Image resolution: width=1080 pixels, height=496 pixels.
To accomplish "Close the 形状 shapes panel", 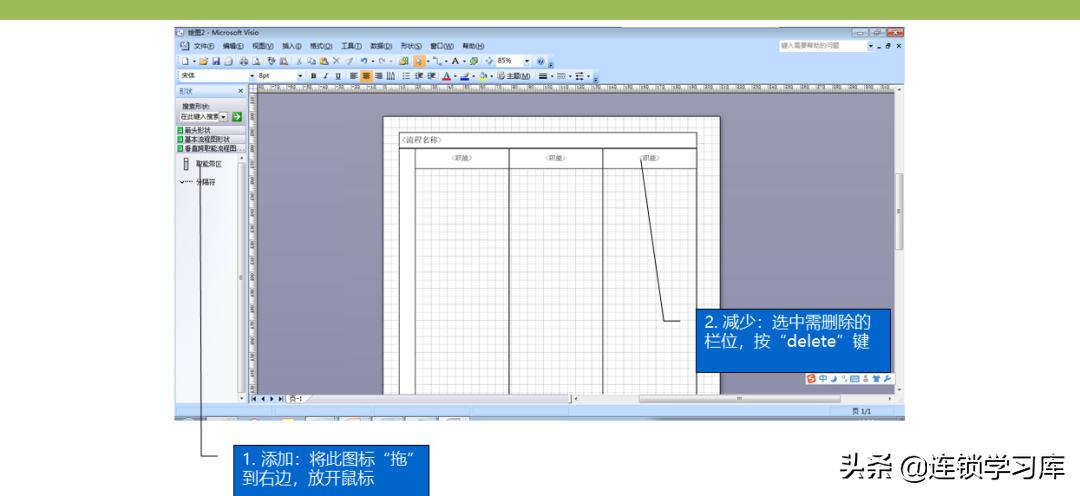I will [x=240, y=91].
